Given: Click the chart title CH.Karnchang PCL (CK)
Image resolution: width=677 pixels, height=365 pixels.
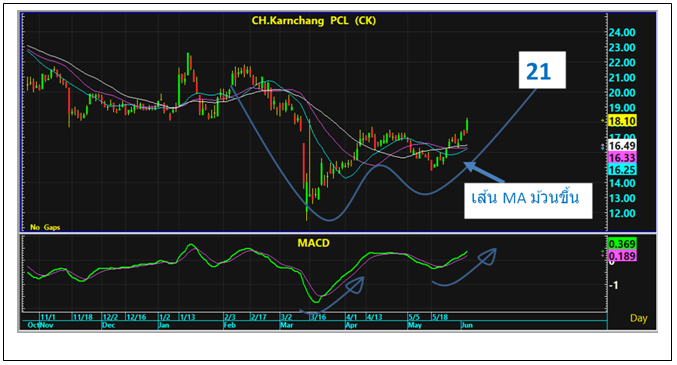Looking at the screenshot, I should [x=314, y=21].
